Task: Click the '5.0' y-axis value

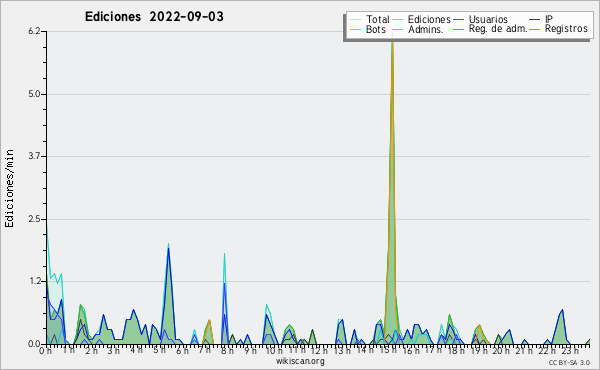Action: coord(34,94)
